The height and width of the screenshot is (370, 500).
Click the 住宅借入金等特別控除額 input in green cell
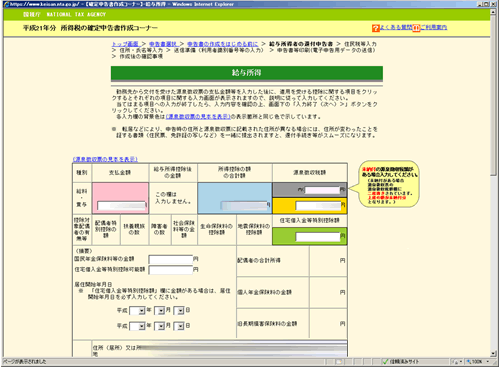(x=318, y=237)
